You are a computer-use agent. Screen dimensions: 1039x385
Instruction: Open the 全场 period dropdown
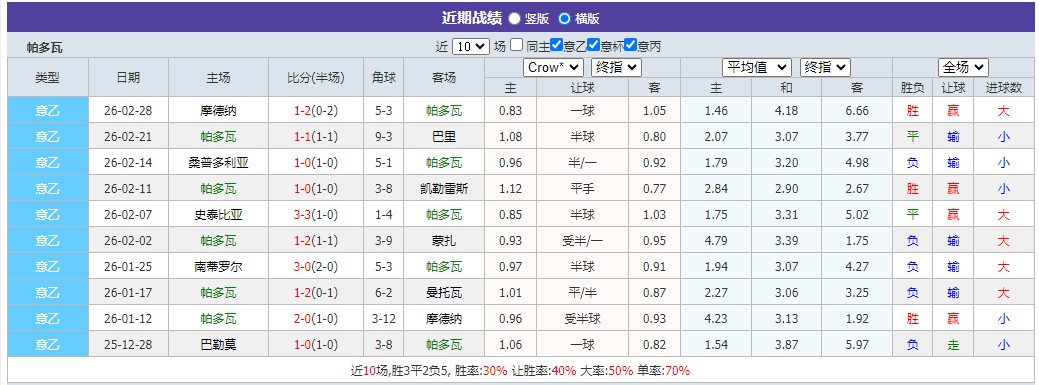[963, 68]
